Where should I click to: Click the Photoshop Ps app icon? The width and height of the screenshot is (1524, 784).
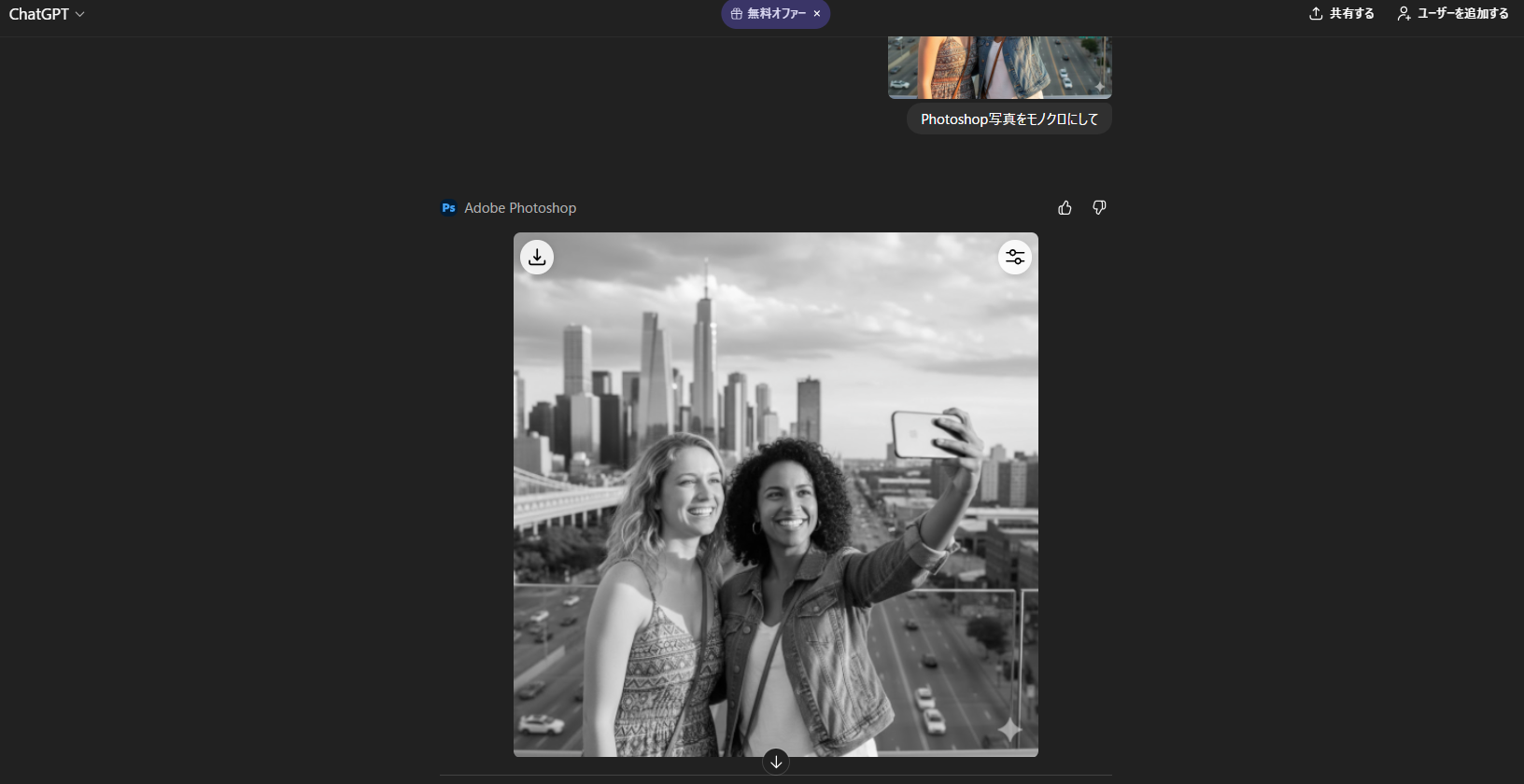coord(448,208)
